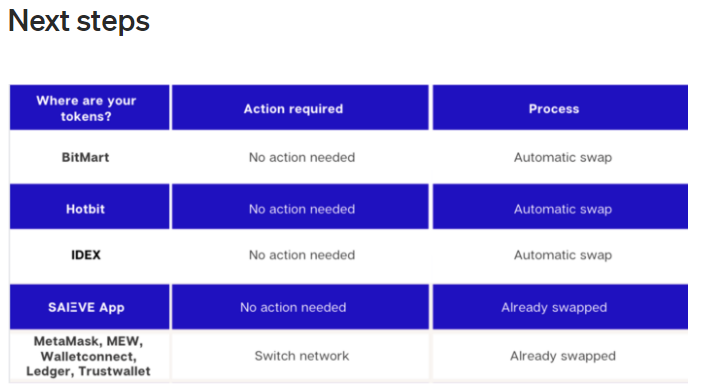The width and height of the screenshot is (717, 391).
Task: Click 'Already swapped' in SAIEVE App row
Action: point(554,307)
